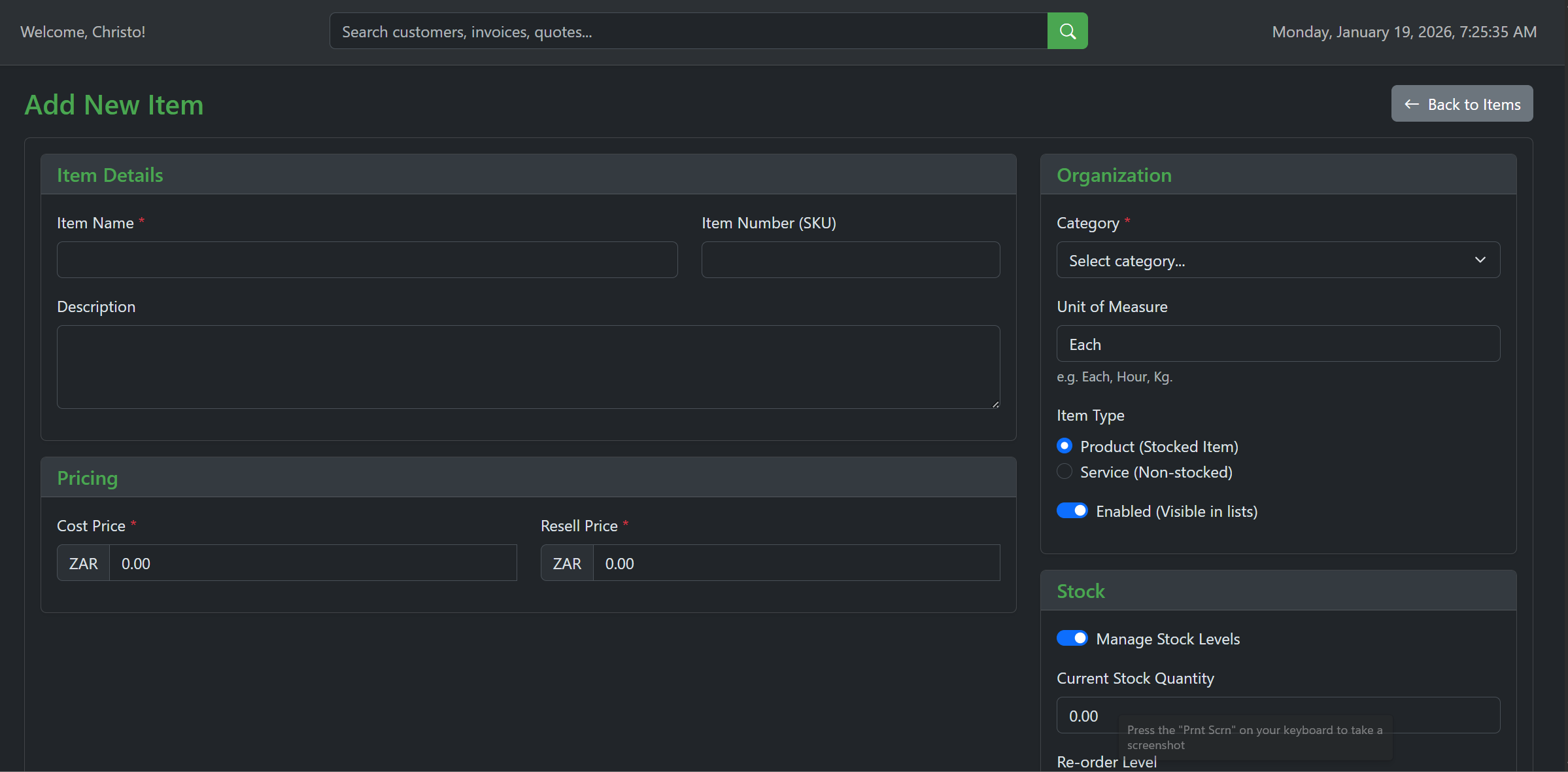Viewport: 1568px width, 772px height.
Task: Click the Category dropdown chevron arrow
Action: pos(1480,260)
